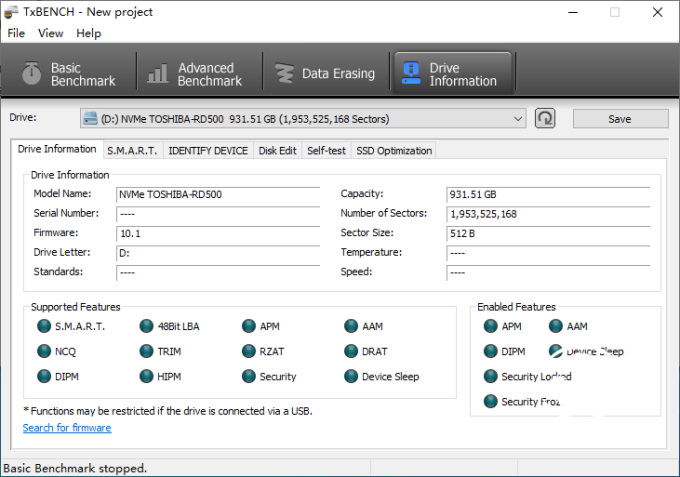
Task: Click the 'Supported Features' group heading
Action: point(75,307)
